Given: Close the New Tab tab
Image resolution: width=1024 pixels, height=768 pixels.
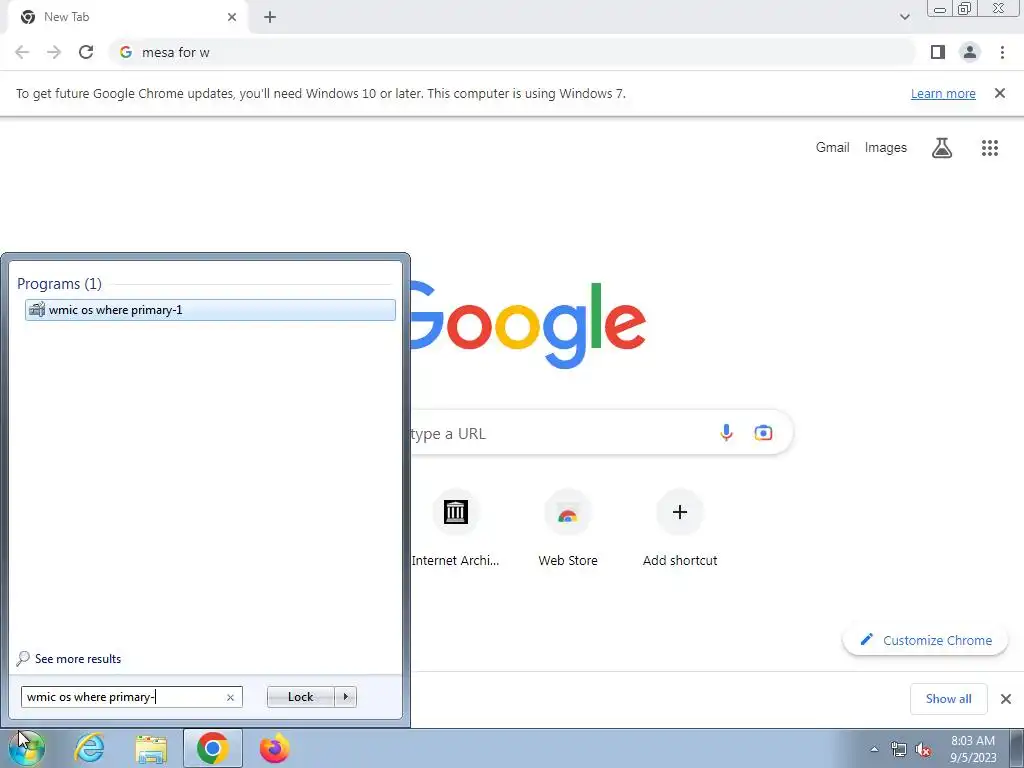Looking at the screenshot, I should (x=232, y=17).
